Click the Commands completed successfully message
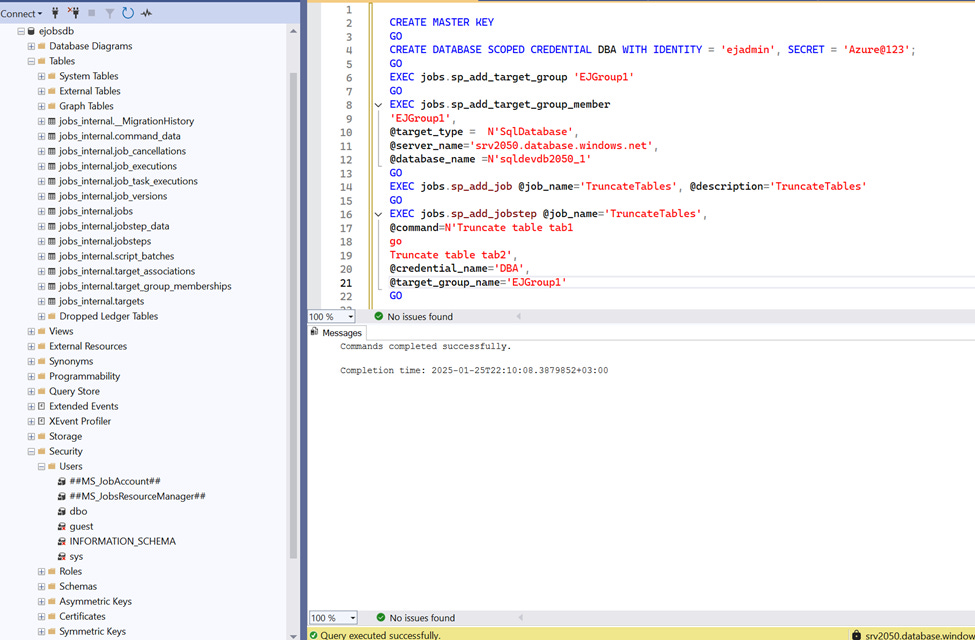 (425, 346)
